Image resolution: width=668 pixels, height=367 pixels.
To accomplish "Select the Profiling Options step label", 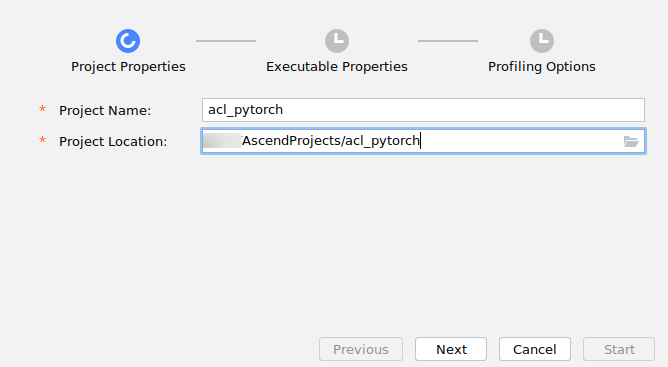I will [x=542, y=66].
